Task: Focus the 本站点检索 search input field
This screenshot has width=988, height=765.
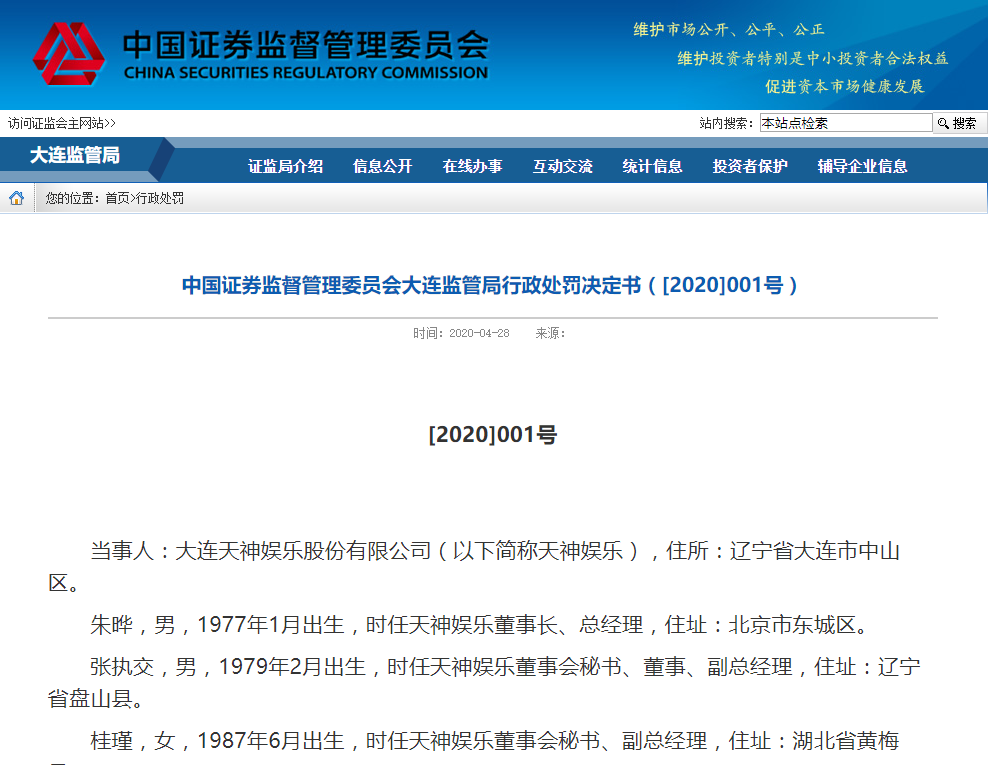Action: (x=846, y=123)
